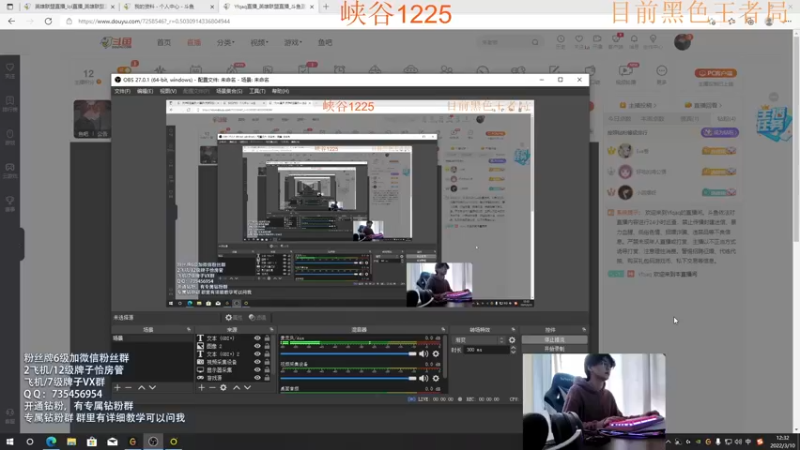Viewport: 800px width, 450px height.
Task: Toggle visibility of 显示器采集 source
Action: [257, 370]
